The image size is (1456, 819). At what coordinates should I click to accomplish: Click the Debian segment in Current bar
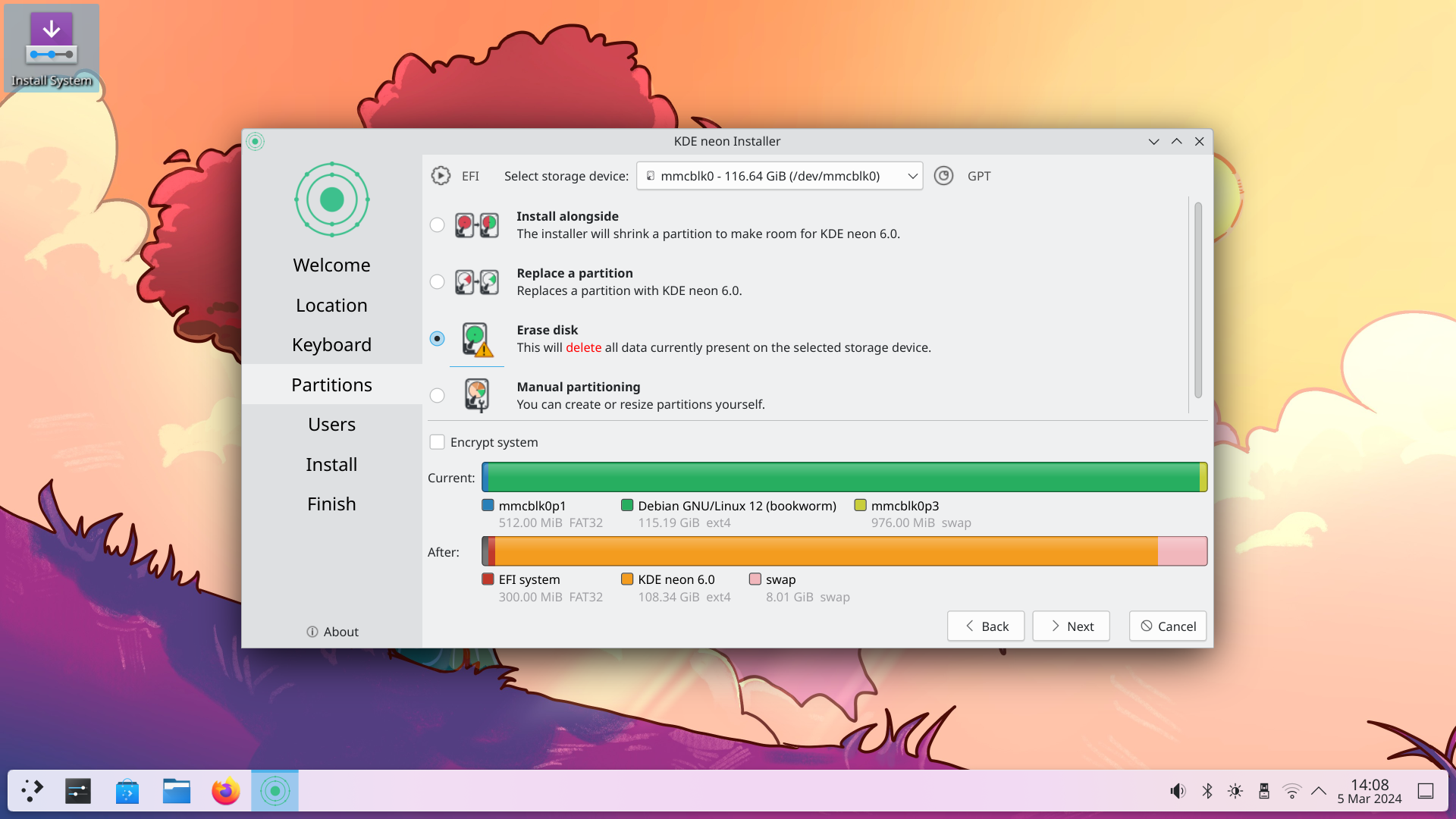tap(843, 477)
